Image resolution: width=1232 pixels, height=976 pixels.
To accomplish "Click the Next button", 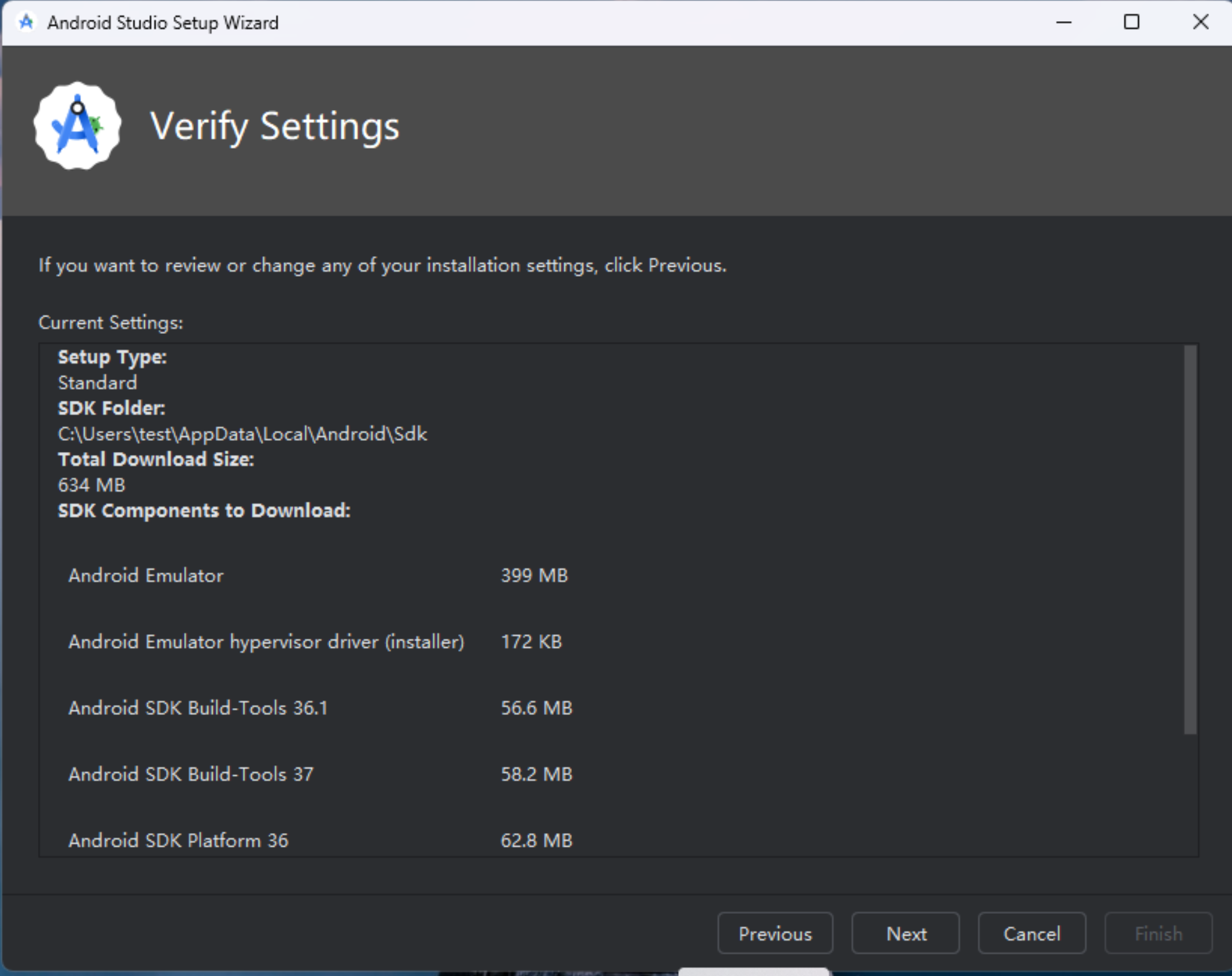I will 906,933.
